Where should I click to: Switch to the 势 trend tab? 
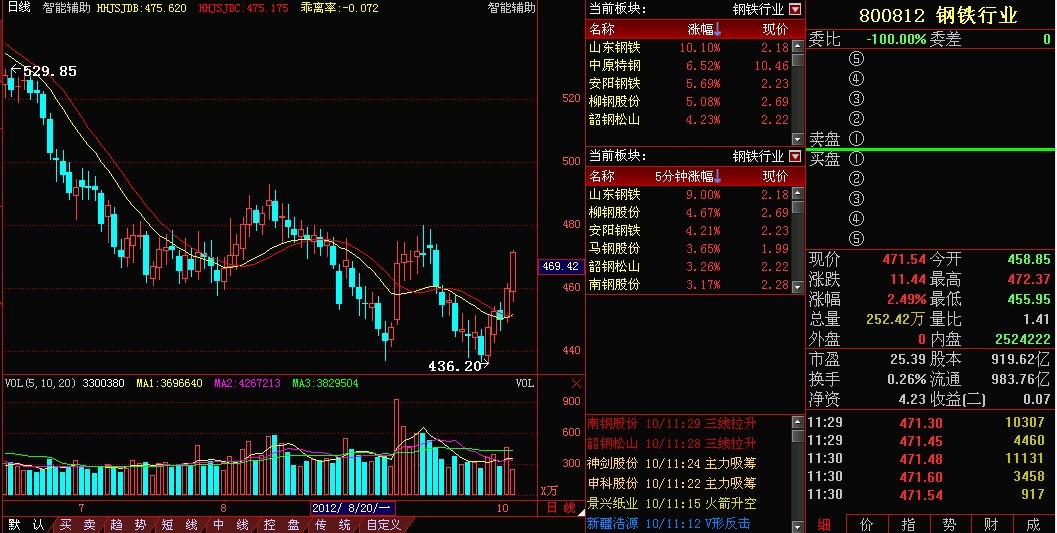click(949, 525)
